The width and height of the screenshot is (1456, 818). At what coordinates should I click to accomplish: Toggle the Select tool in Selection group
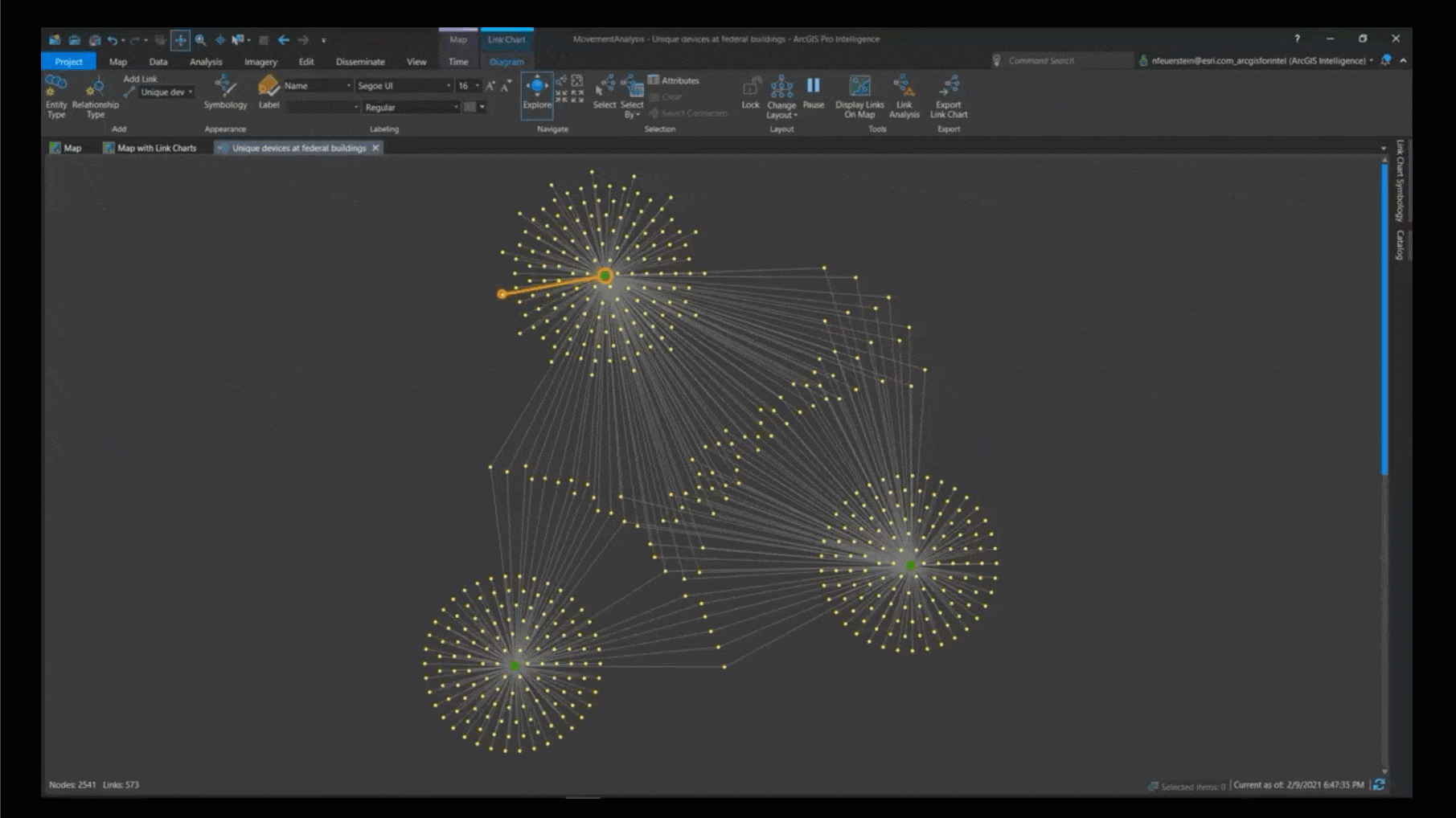point(605,95)
